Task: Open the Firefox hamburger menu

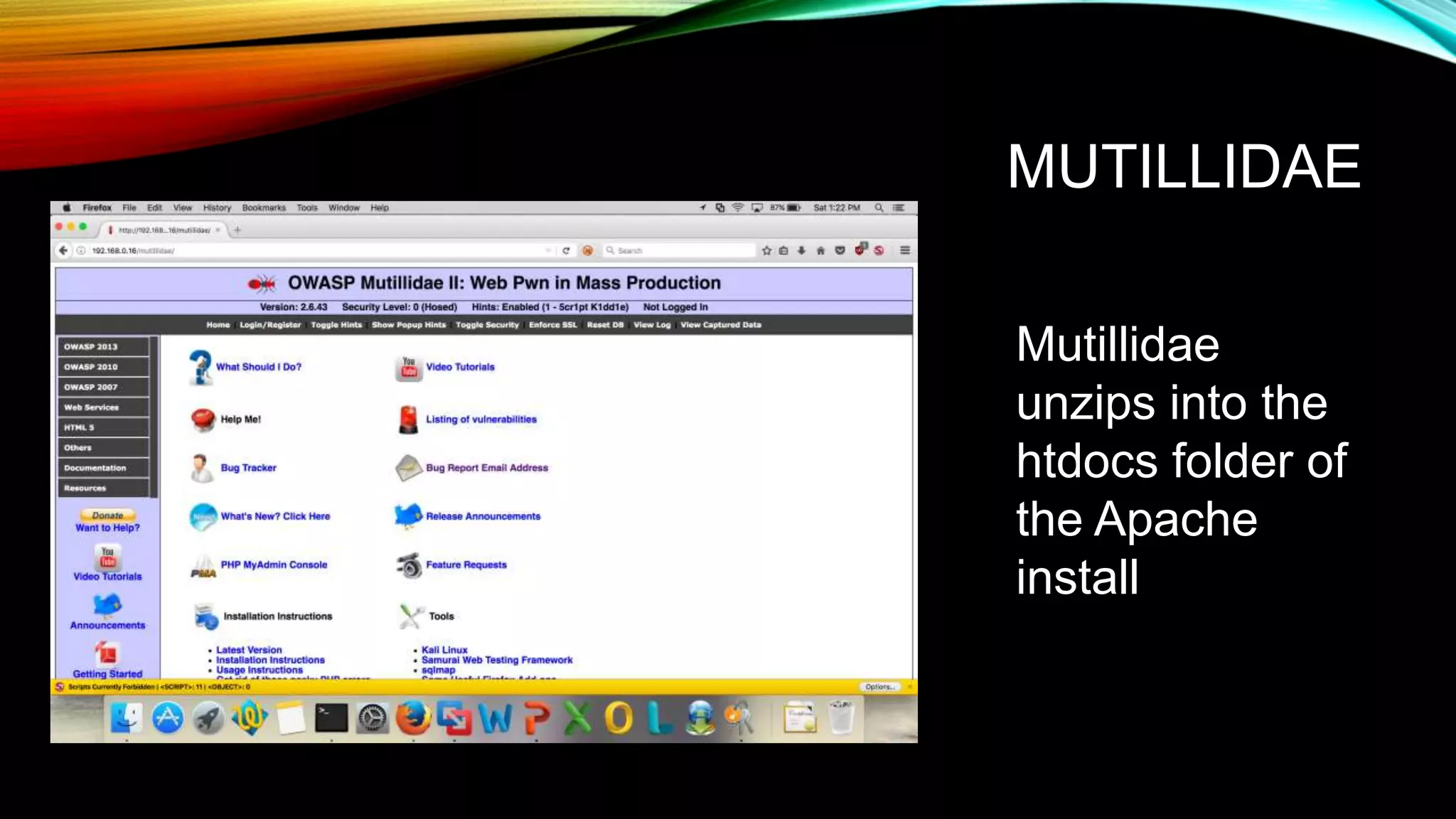Action: point(905,250)
